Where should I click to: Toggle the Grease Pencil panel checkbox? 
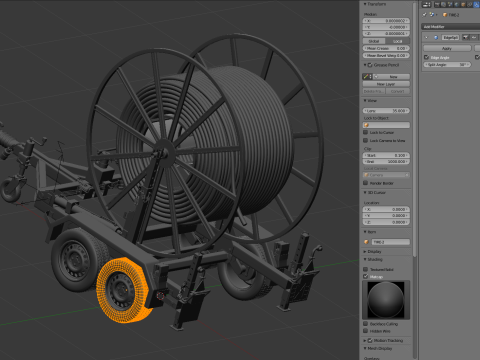pyautogui.click(x=370, y=65)
